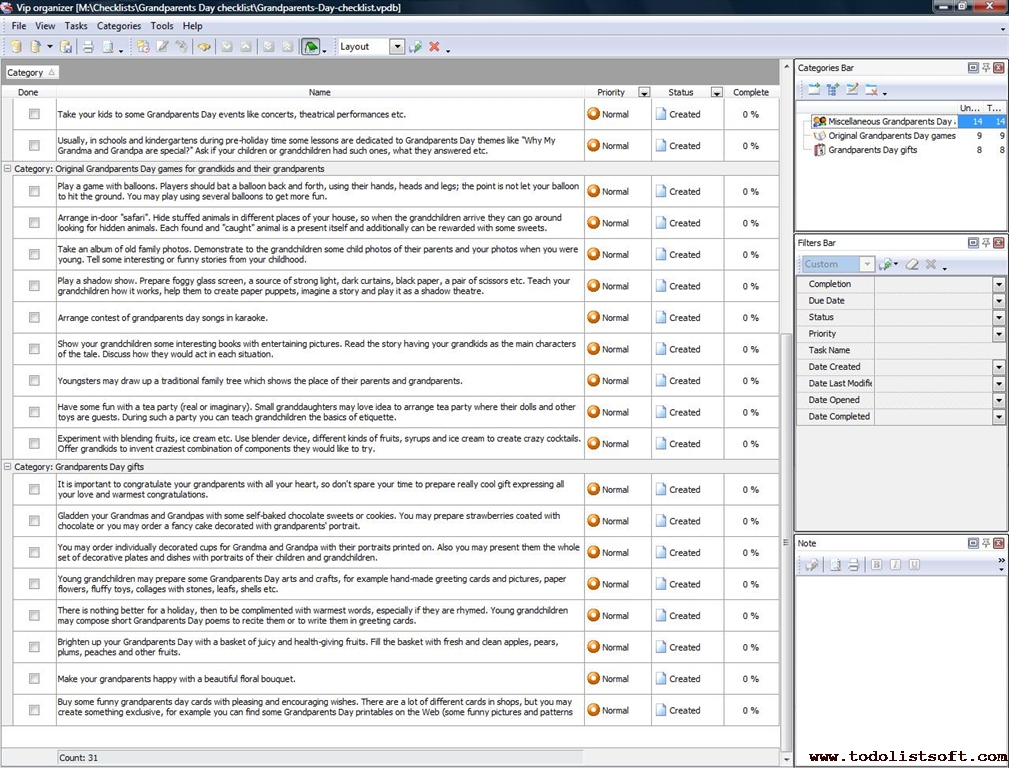Click the print icon in Note panel
Viewport: 1009px width, 768px height.
pos(853,565)
